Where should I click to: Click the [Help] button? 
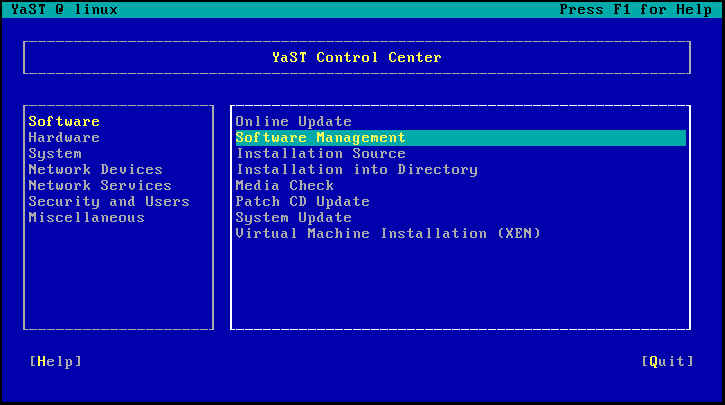(55, 362)
